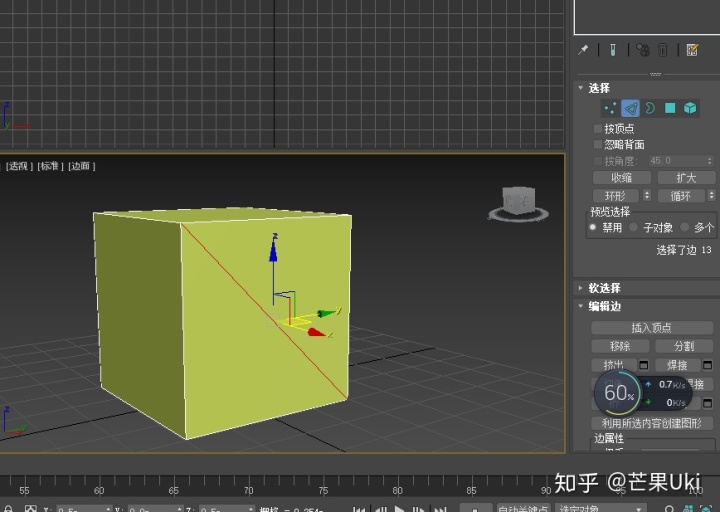Click the green Y axis gizmo arrow
Image resolution: width=720 pixels, height=512 pixels.
329,313
